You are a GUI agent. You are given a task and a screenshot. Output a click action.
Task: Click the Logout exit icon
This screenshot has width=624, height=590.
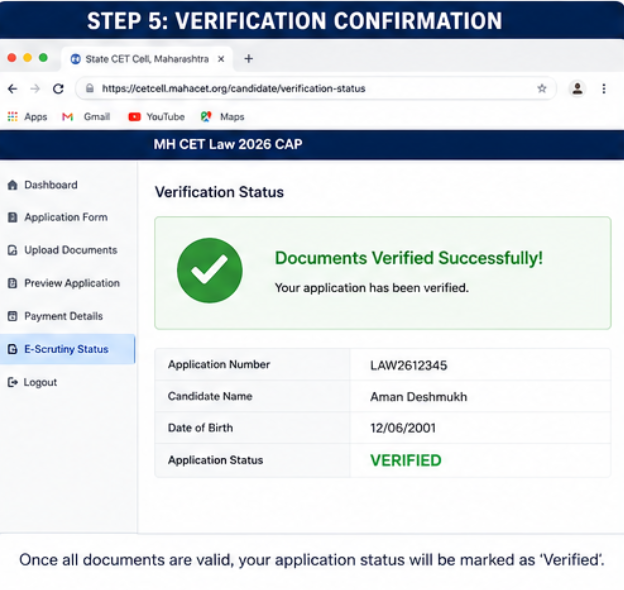click(13, 382)
